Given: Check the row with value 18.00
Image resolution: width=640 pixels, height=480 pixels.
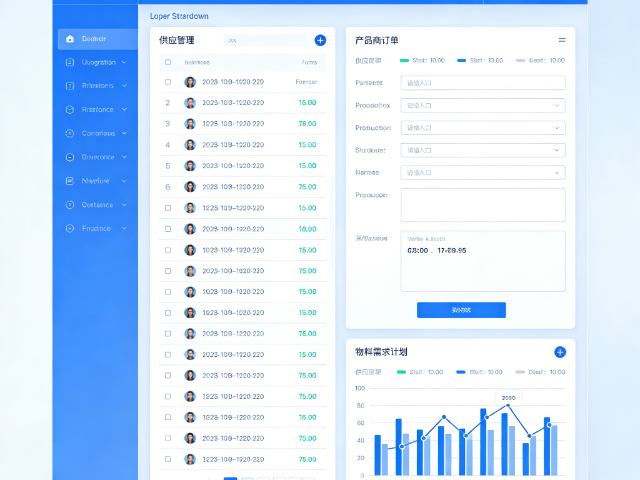Looking at the screenshot, I should point(168,229).
